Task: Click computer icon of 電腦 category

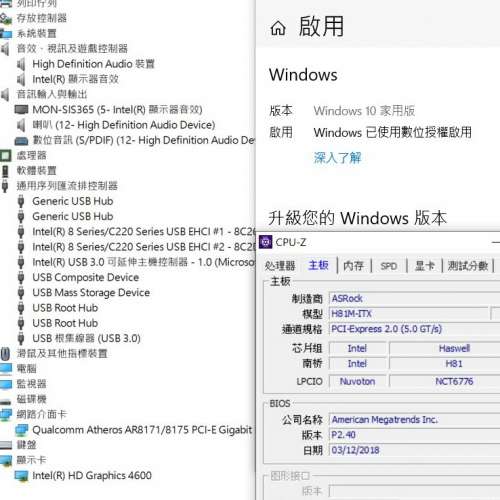Action: tap(6, 369)
